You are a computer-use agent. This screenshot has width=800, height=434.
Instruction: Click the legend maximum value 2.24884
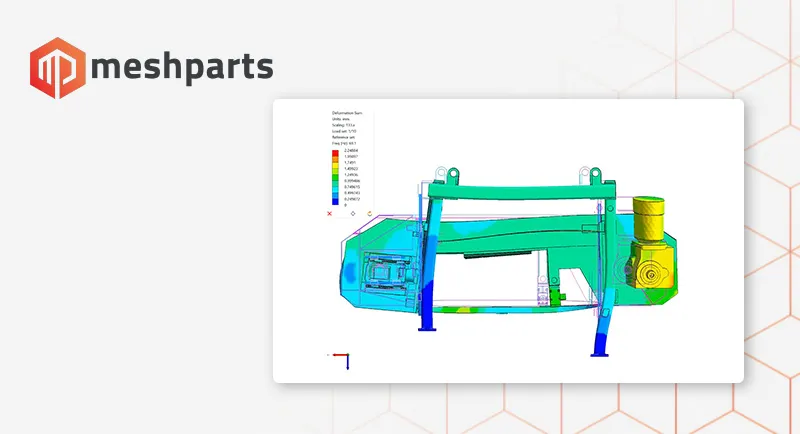click(351, 150)
